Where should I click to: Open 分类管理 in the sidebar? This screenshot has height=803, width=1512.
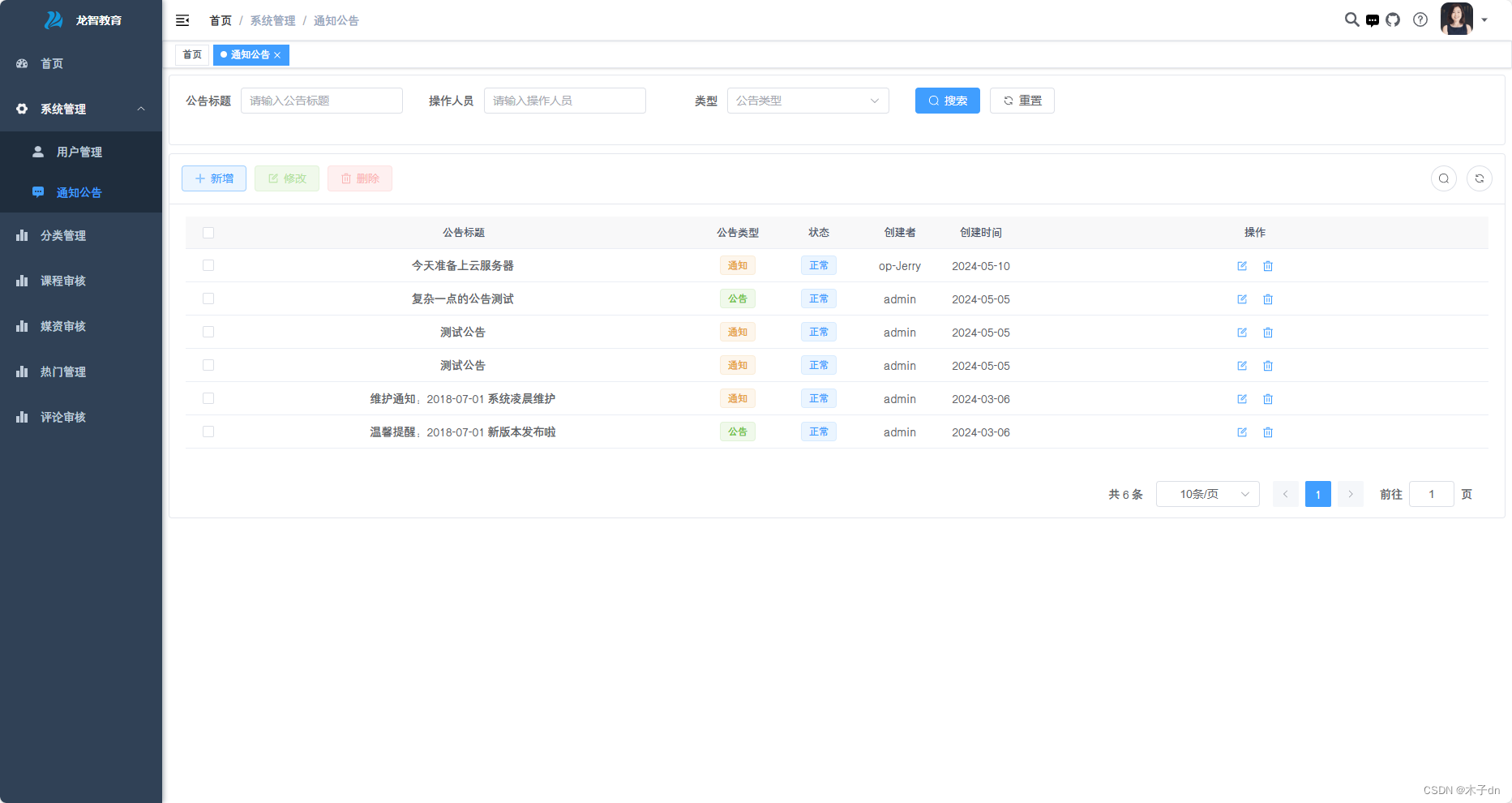(81, 235)
